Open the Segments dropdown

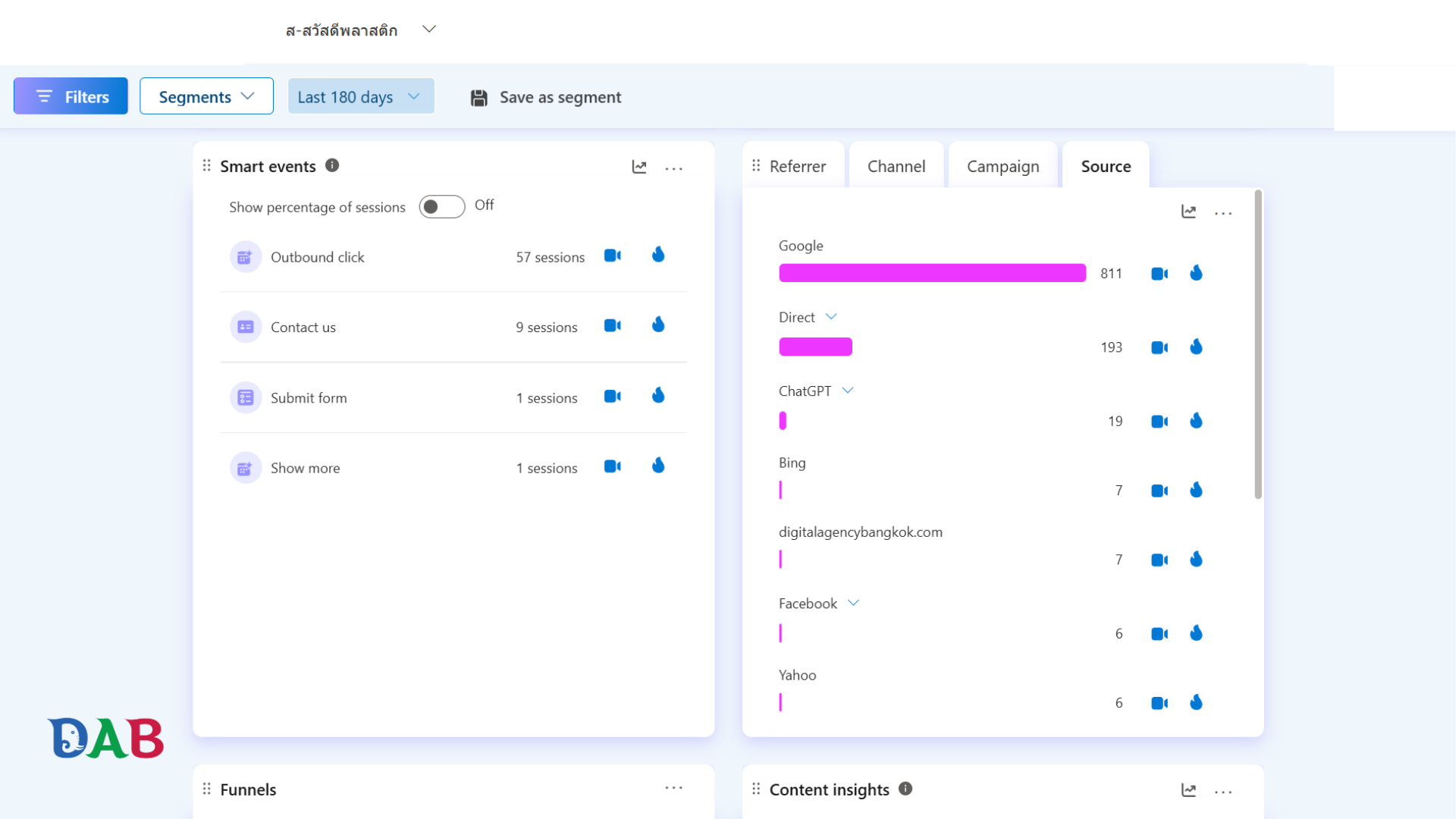coord(206,96)
